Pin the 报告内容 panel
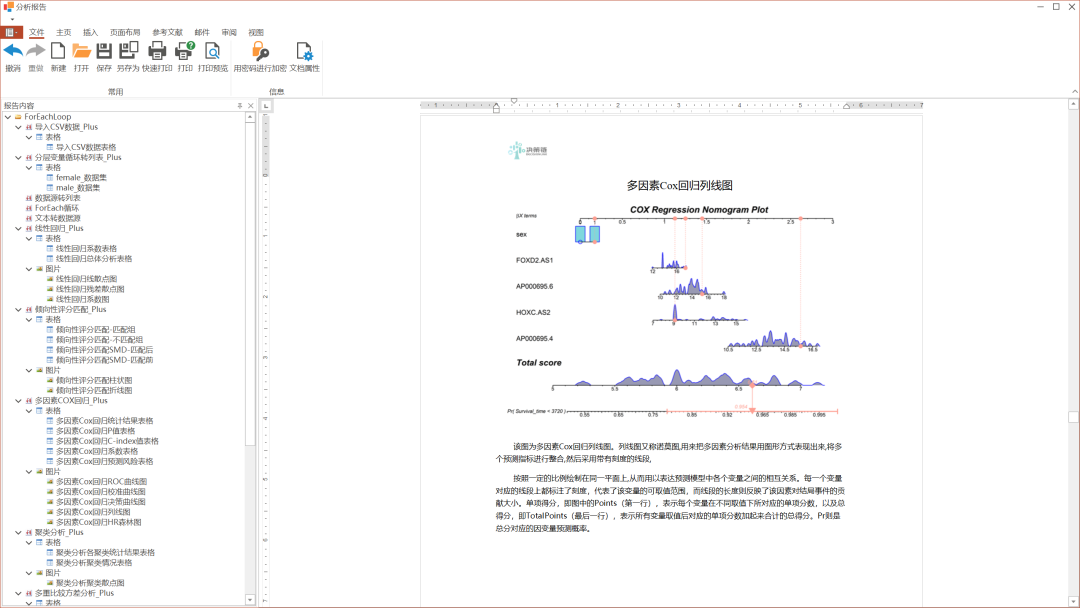The image size is (1080, 608). pyautogui.click(x=240, y=106)
